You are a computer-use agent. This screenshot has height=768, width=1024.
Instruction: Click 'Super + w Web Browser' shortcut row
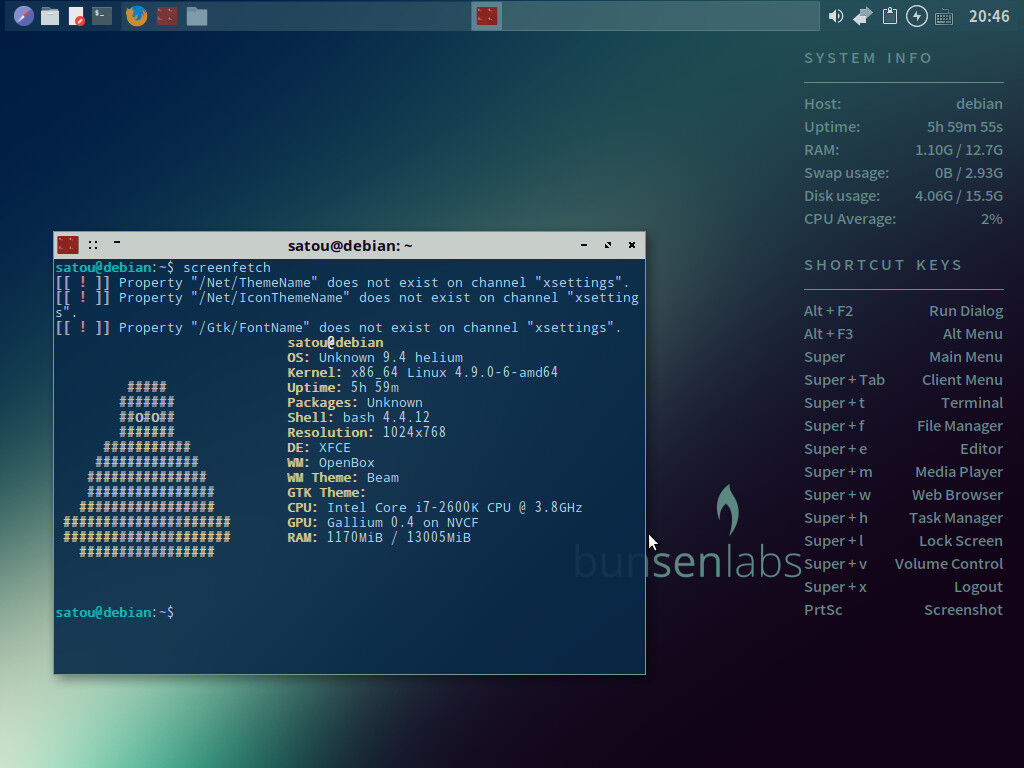pyautogui.click(x=903, y=495)
